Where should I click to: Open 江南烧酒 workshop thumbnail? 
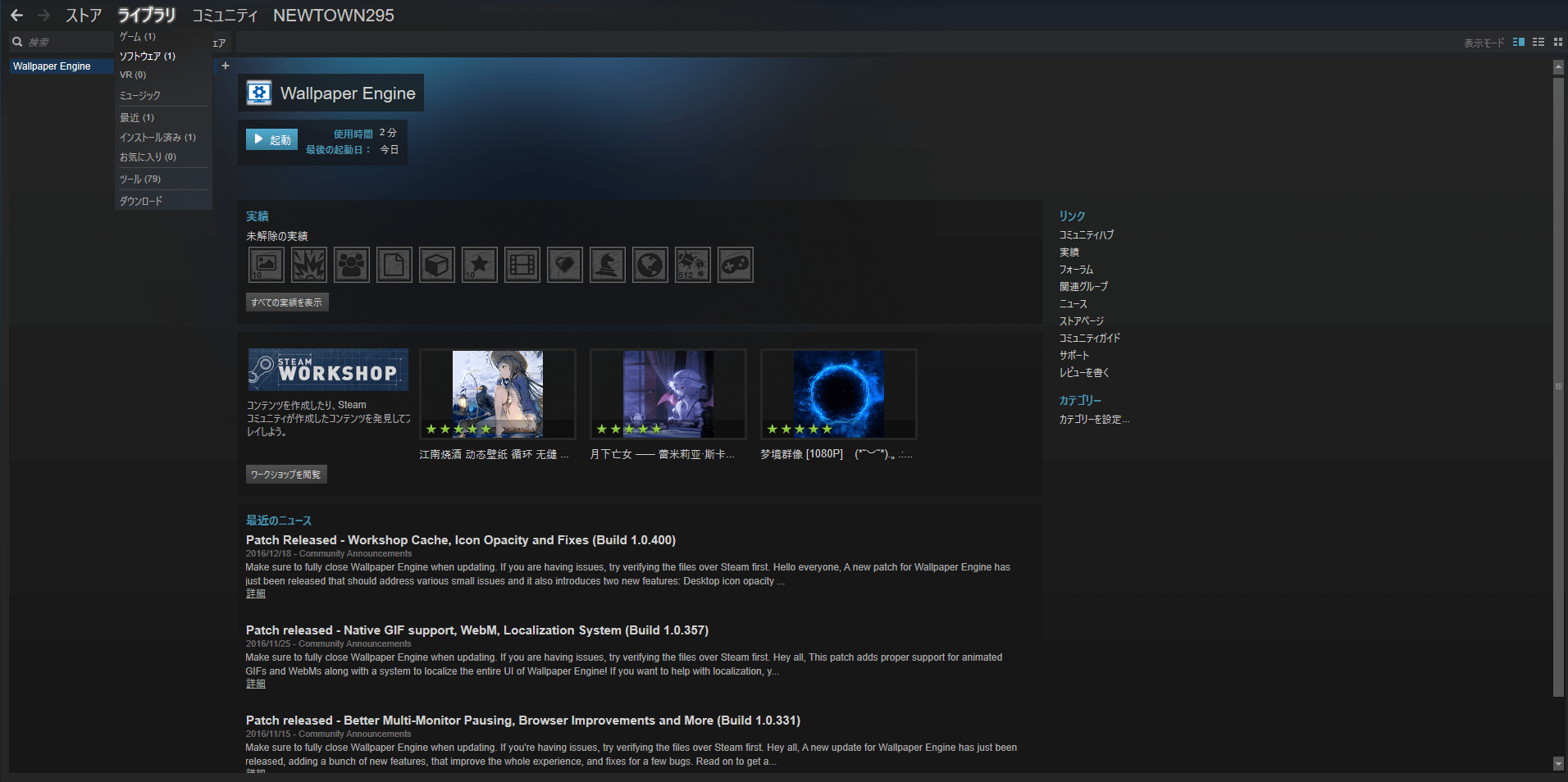click(x=498, y=394)
